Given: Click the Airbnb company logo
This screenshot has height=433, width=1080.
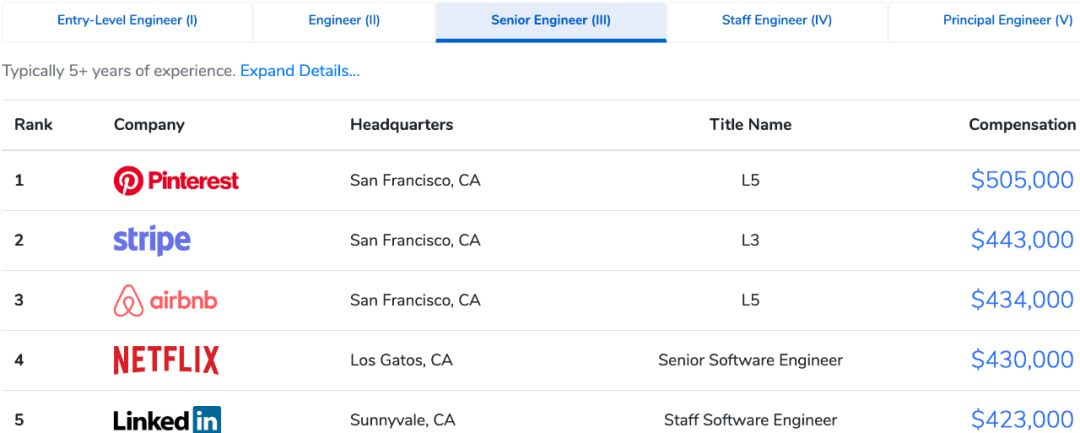Looking at the screenshot, I should tap(165, 301).
